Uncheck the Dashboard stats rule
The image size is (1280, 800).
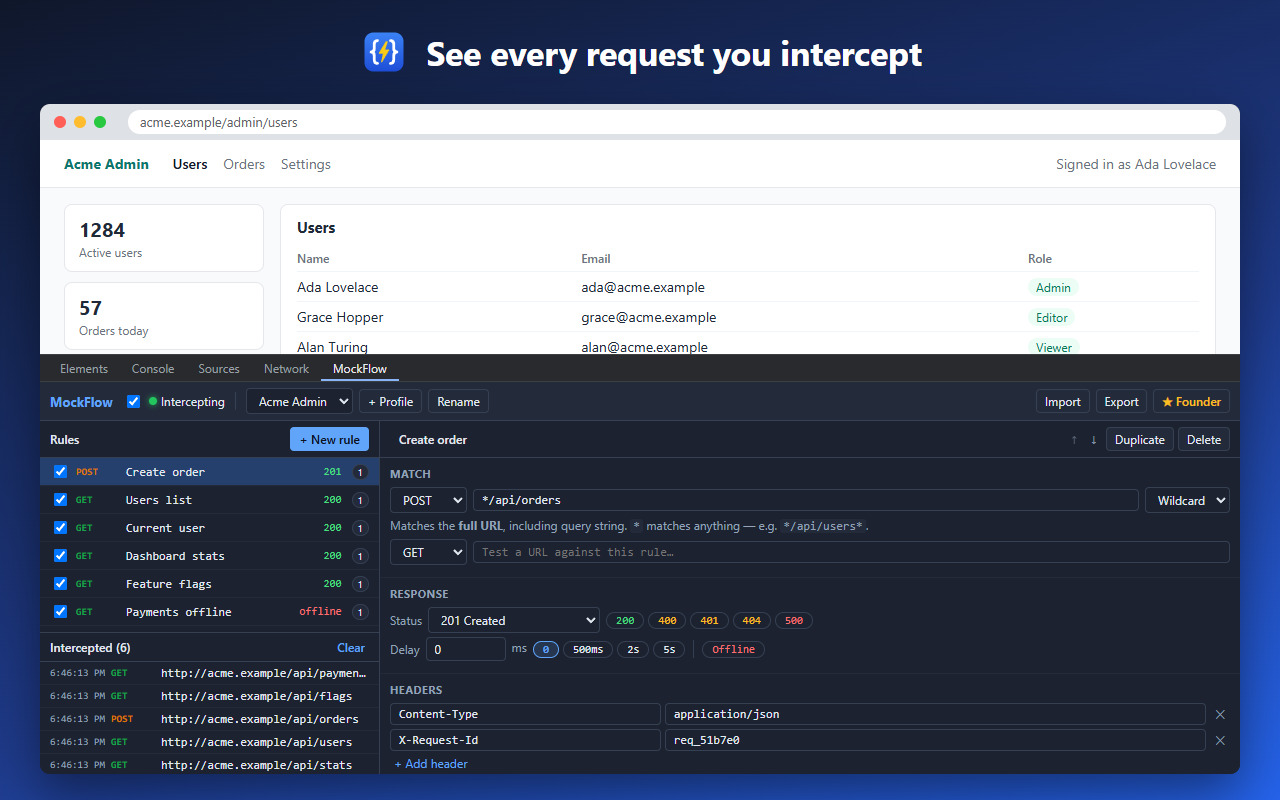point(60,556)
